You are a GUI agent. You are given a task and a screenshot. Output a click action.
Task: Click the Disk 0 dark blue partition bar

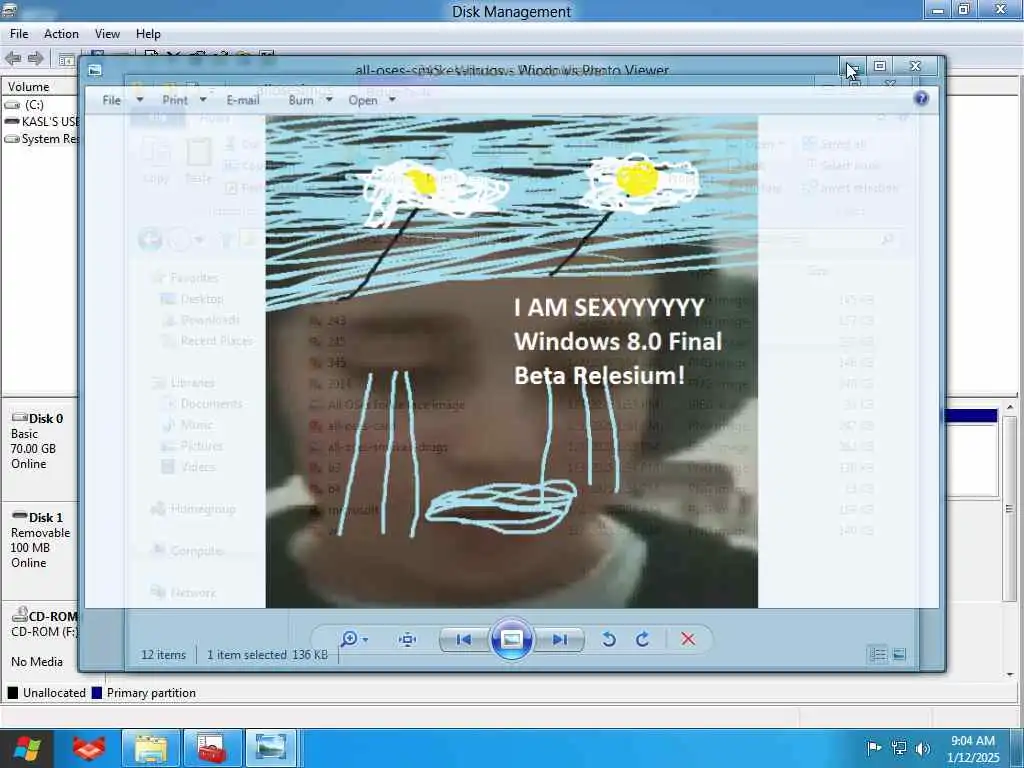click(x=971, y=415)
